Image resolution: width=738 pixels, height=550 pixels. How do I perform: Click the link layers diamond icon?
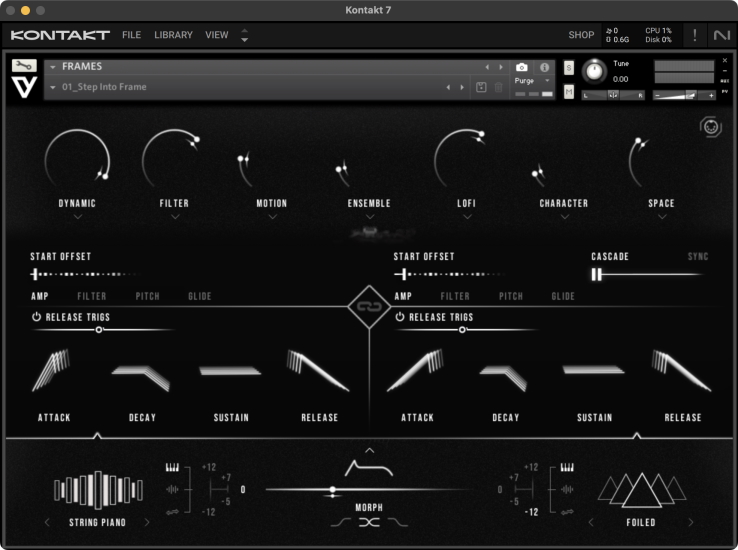point(369,307)
